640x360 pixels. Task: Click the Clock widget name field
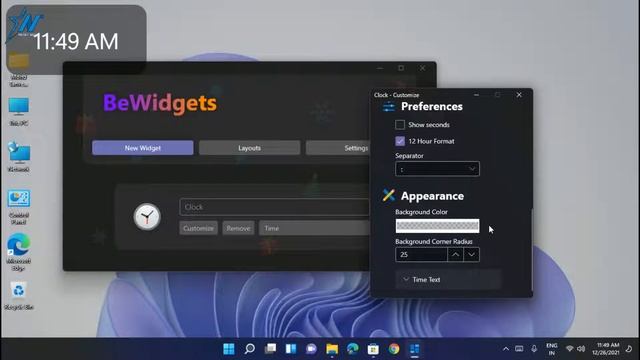pos(274,207)
